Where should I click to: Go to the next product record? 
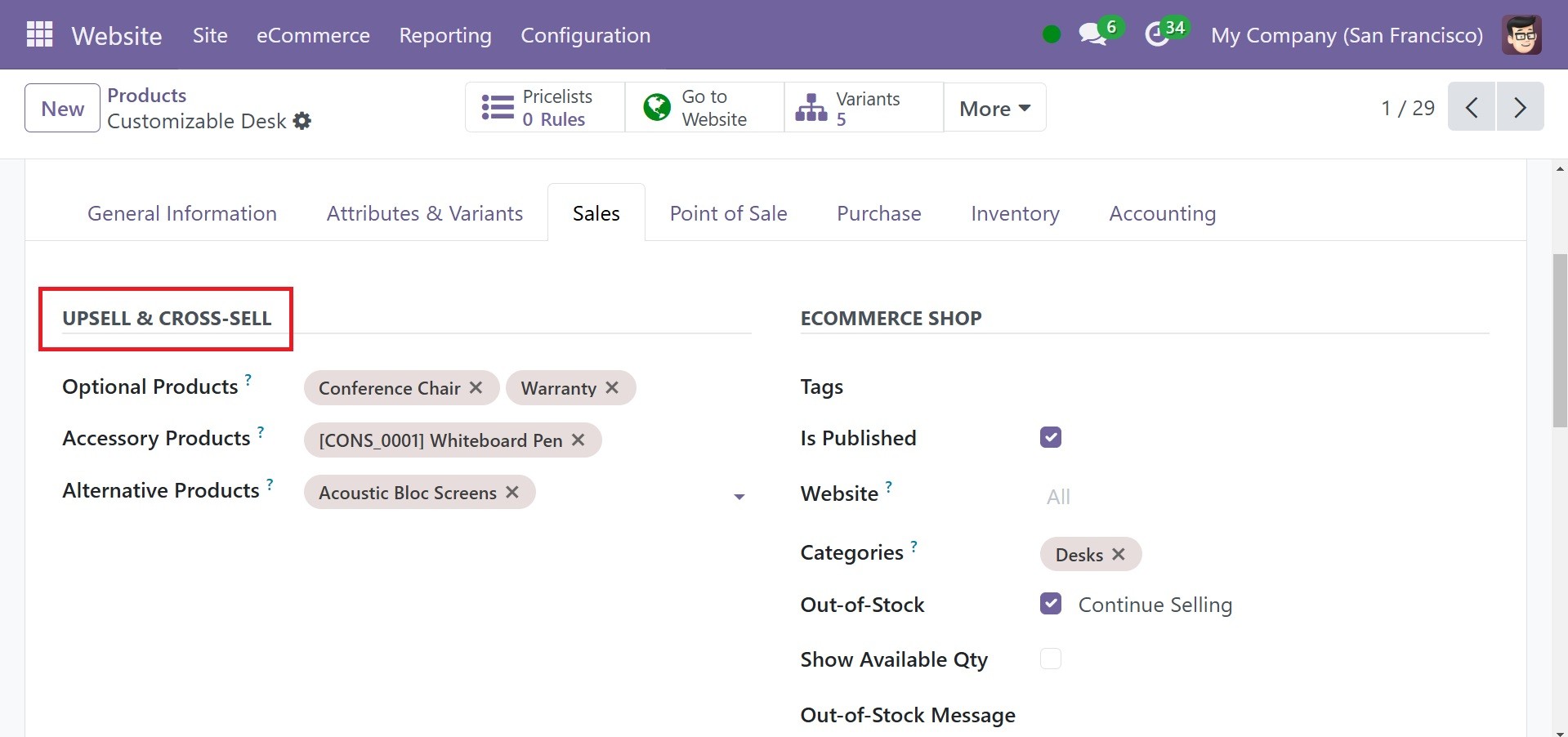tap(1520, 107)
